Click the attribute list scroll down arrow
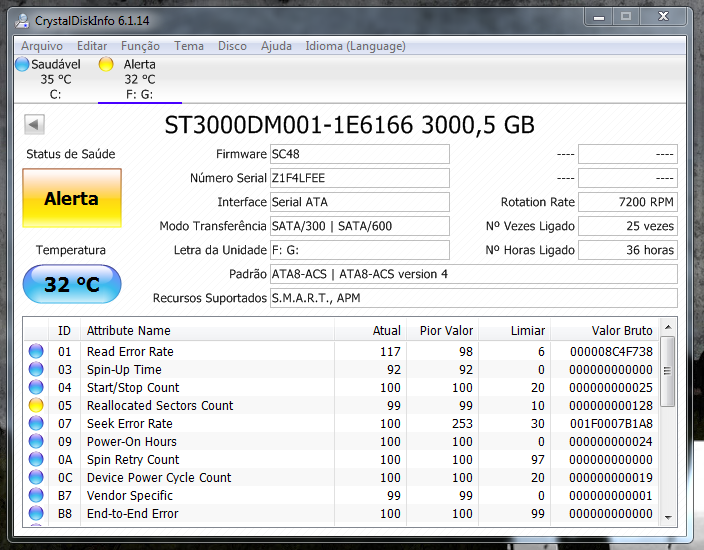This screenshot has height=550, width=704. coord(668,517)
